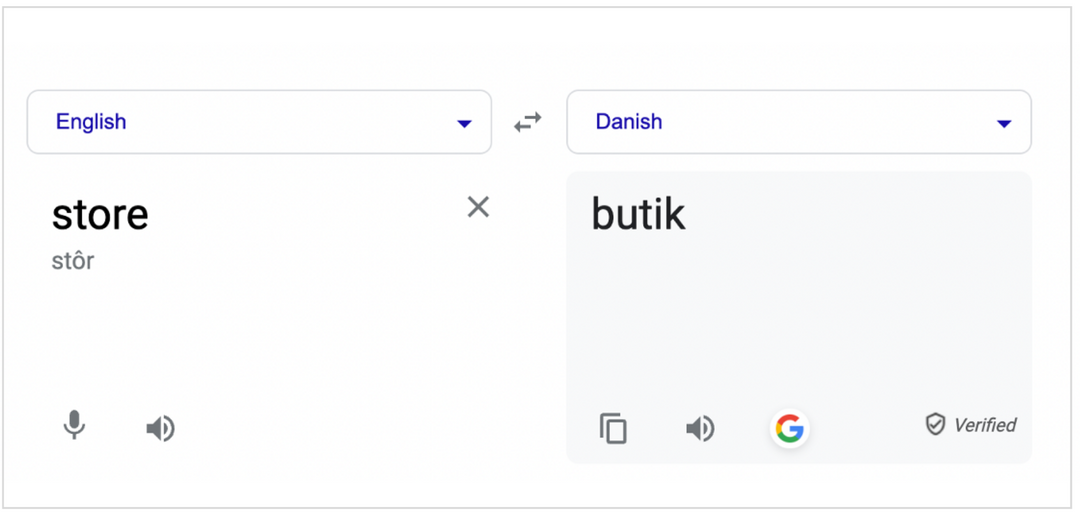Copy the translation 'butik'

pyautogui.click(x=613, y=428)
